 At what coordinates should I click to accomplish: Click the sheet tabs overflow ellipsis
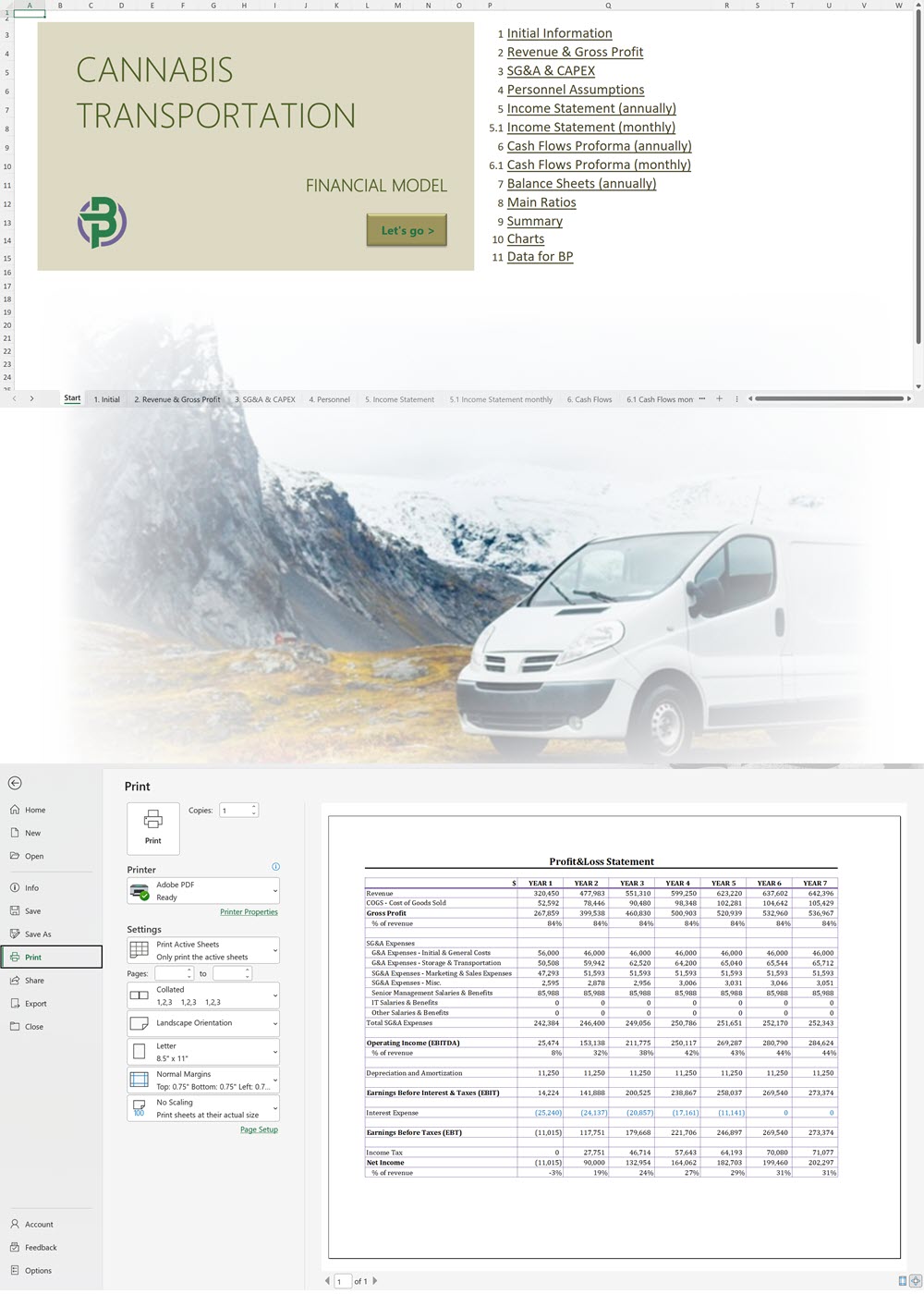[702, 398]
